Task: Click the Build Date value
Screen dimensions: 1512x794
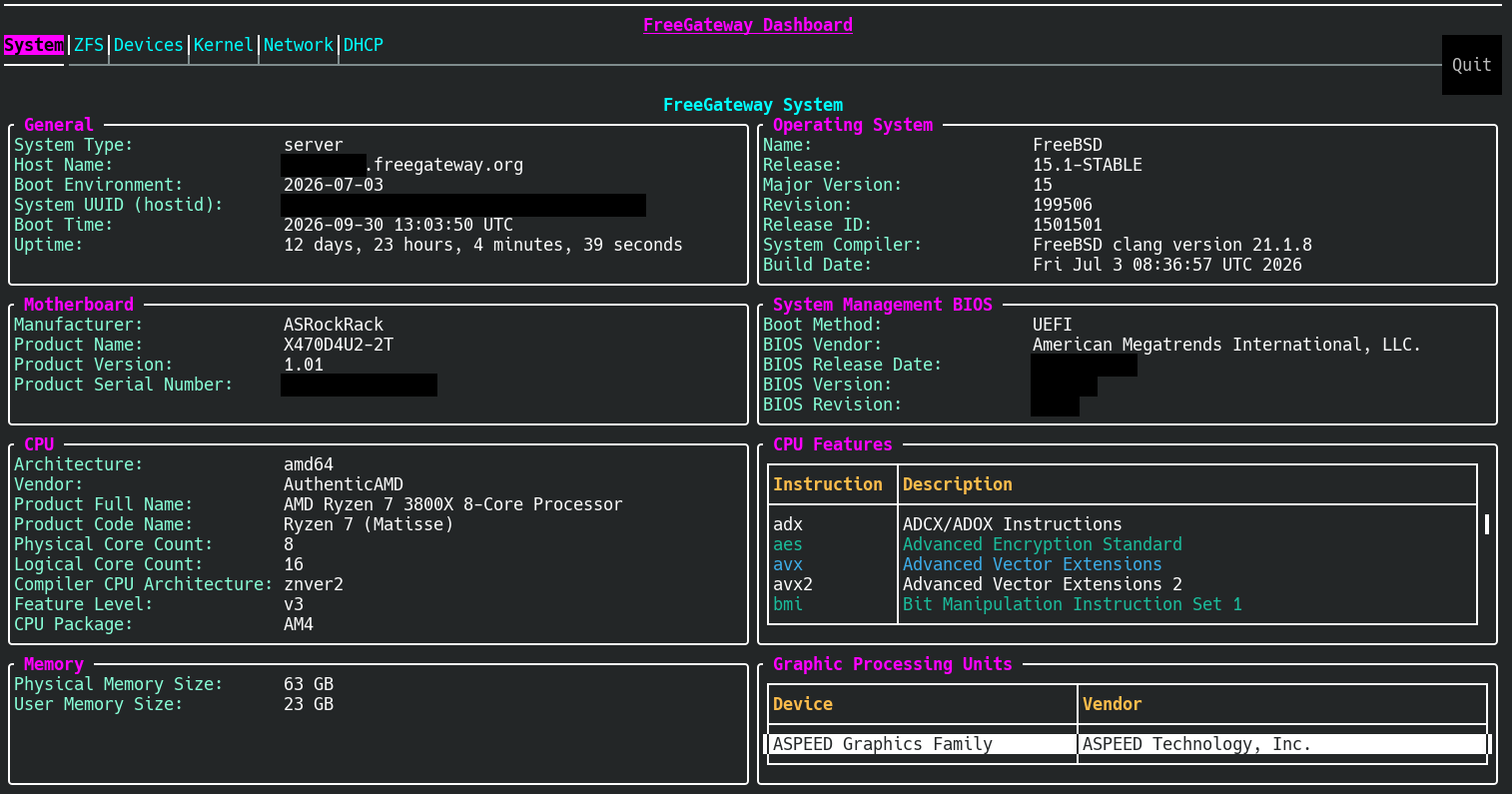Action: pos(1167,265)
